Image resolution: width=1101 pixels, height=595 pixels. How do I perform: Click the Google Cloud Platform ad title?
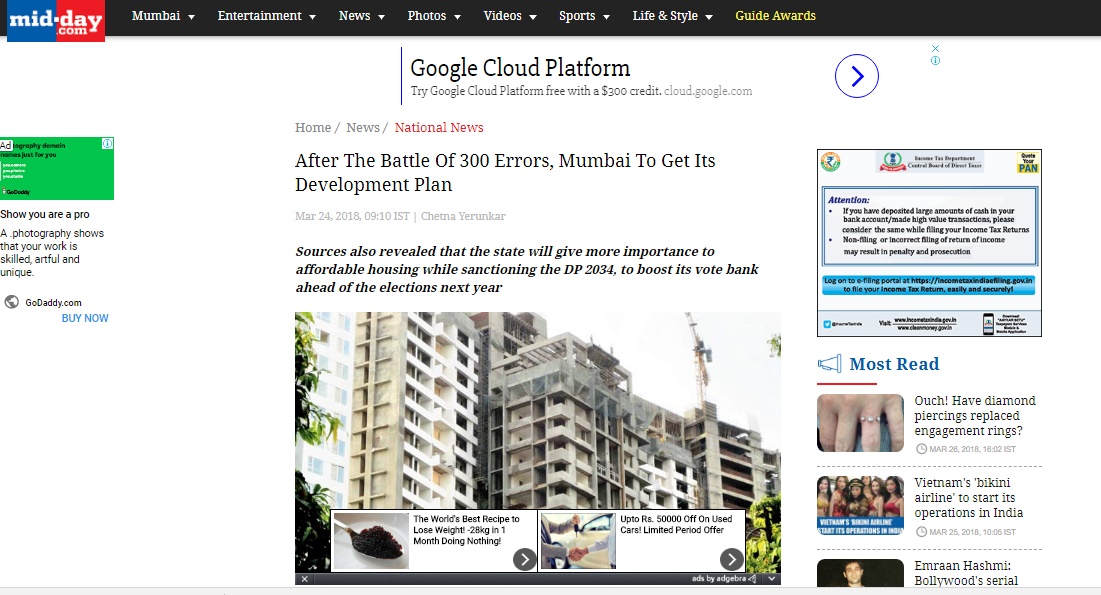tap(520, 68)
